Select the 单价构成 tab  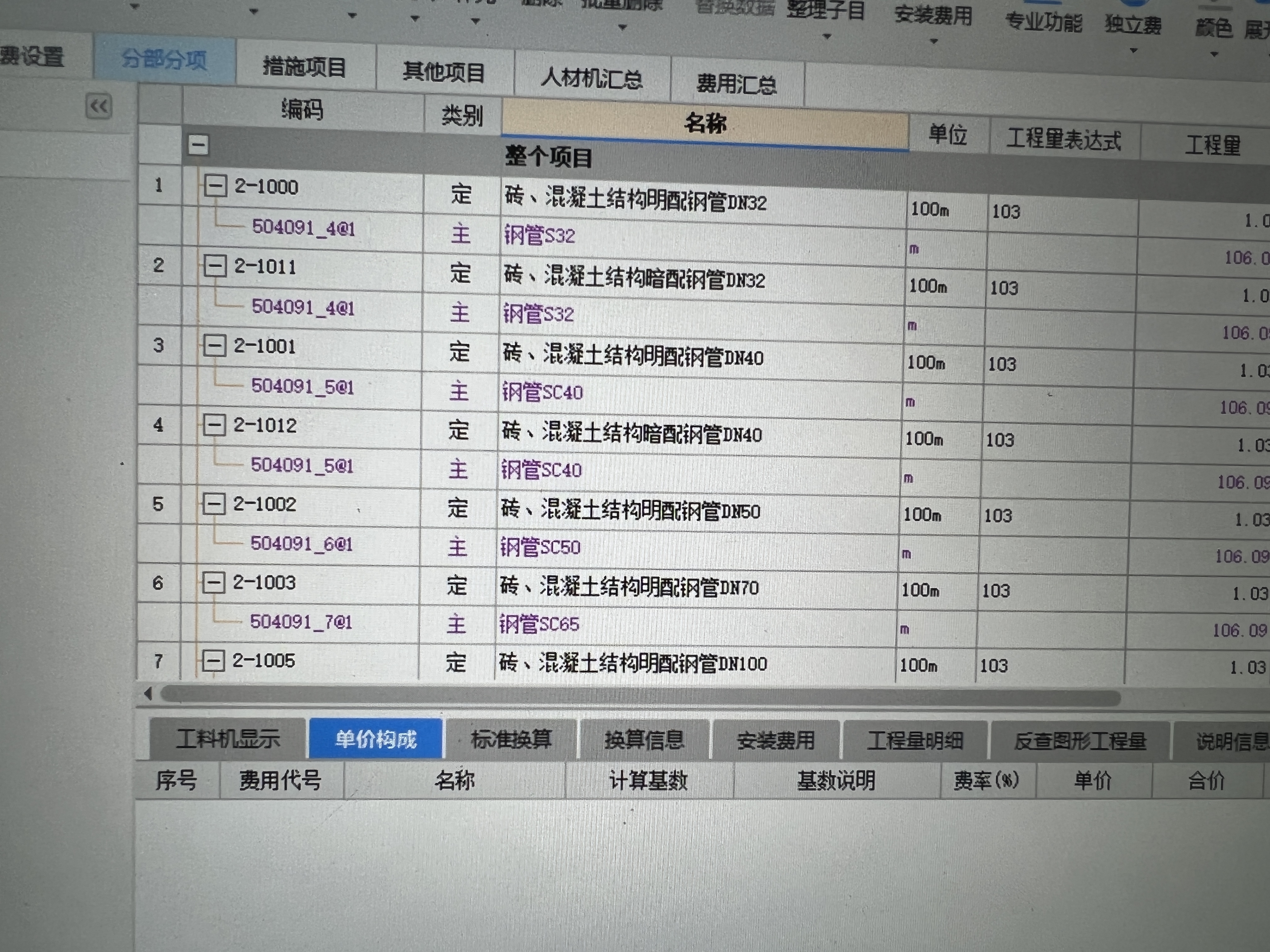[375, 739]
